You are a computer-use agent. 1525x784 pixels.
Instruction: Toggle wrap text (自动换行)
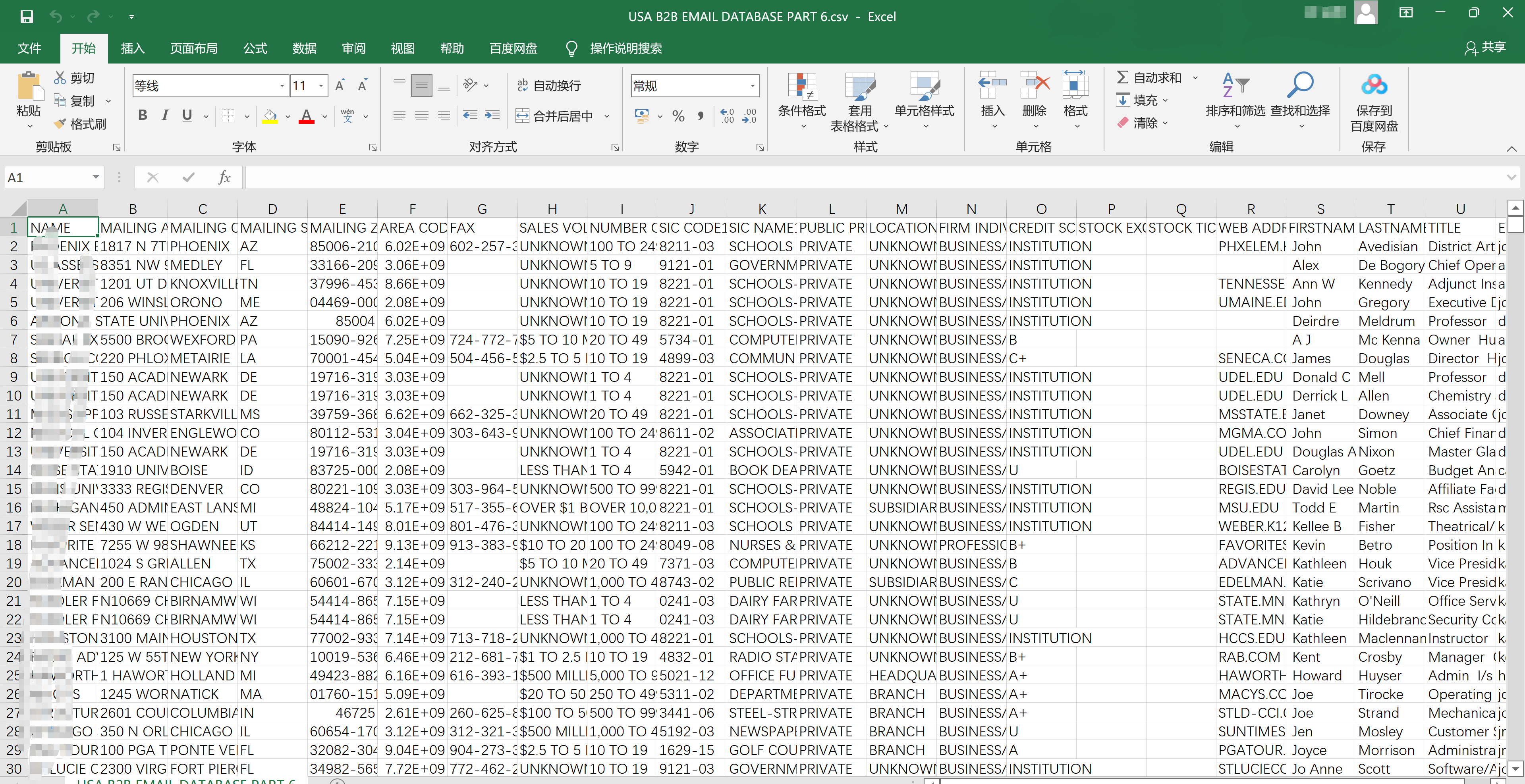pos(549,86)
